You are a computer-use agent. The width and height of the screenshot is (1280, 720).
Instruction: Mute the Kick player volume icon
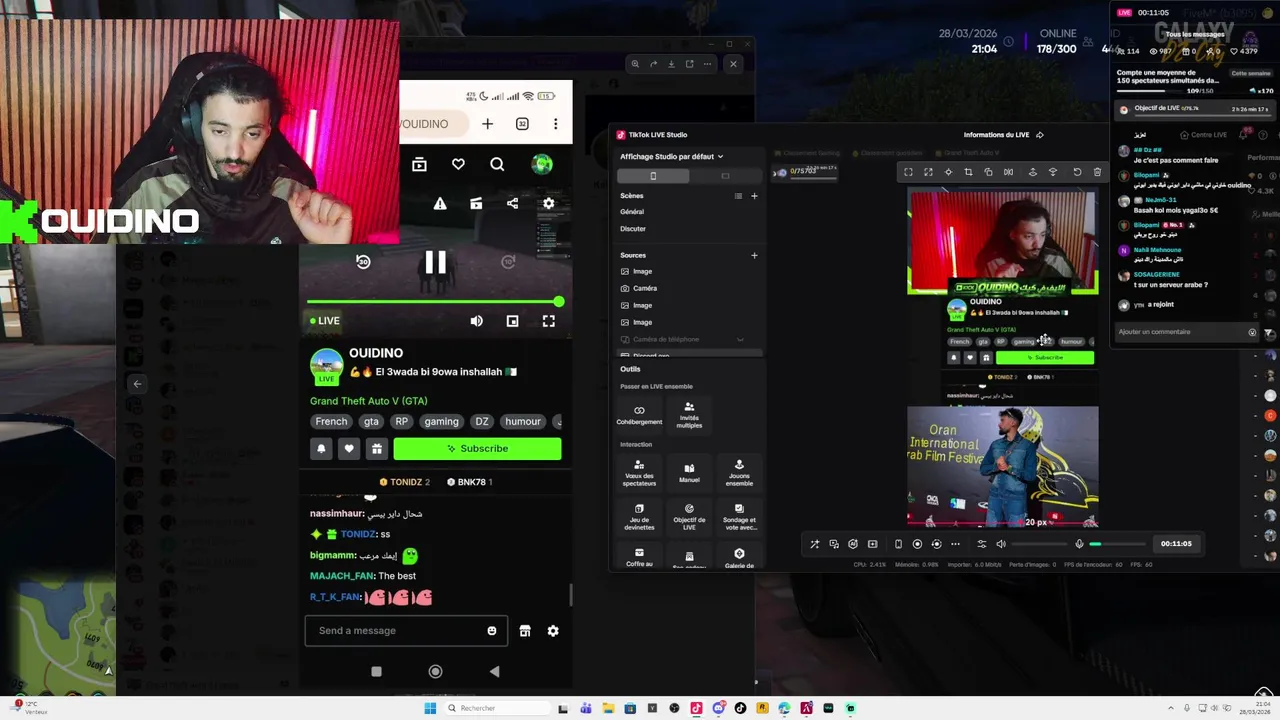point(476,321)
